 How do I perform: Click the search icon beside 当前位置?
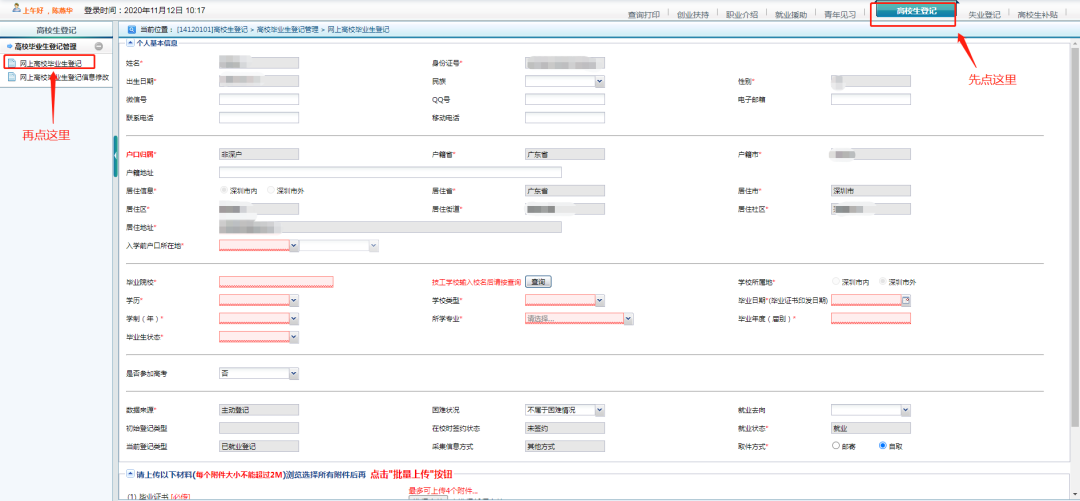click(x=132, y=30)
